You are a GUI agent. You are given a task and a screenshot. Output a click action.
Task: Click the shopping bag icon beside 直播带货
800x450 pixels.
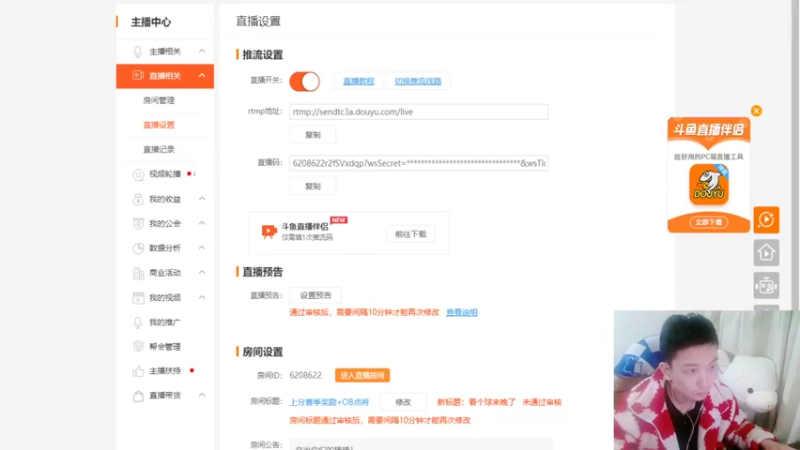tap(138, 395)
